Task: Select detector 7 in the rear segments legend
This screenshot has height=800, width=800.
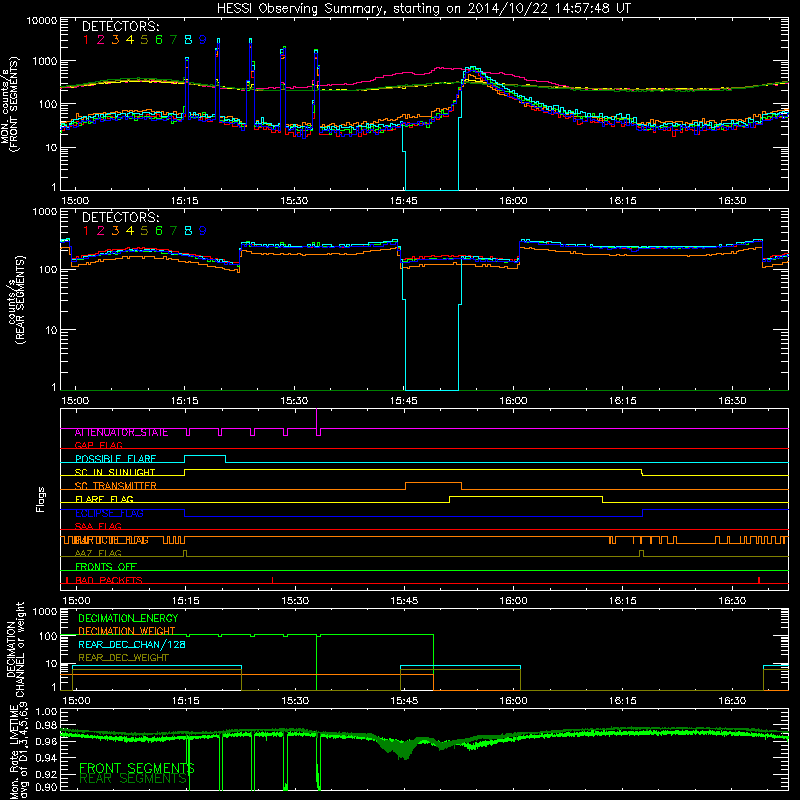Action: pyautogui.click(x=173, y=231)
